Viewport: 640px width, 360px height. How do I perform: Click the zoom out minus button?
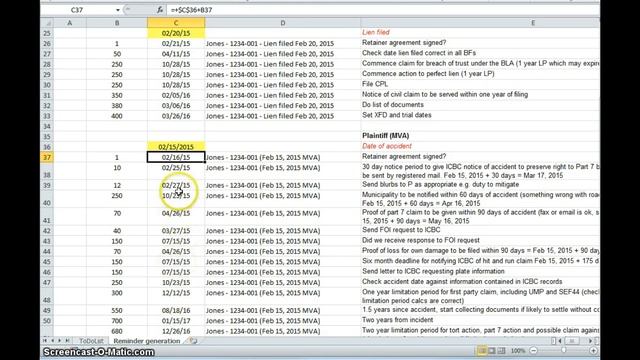[533, 351]
